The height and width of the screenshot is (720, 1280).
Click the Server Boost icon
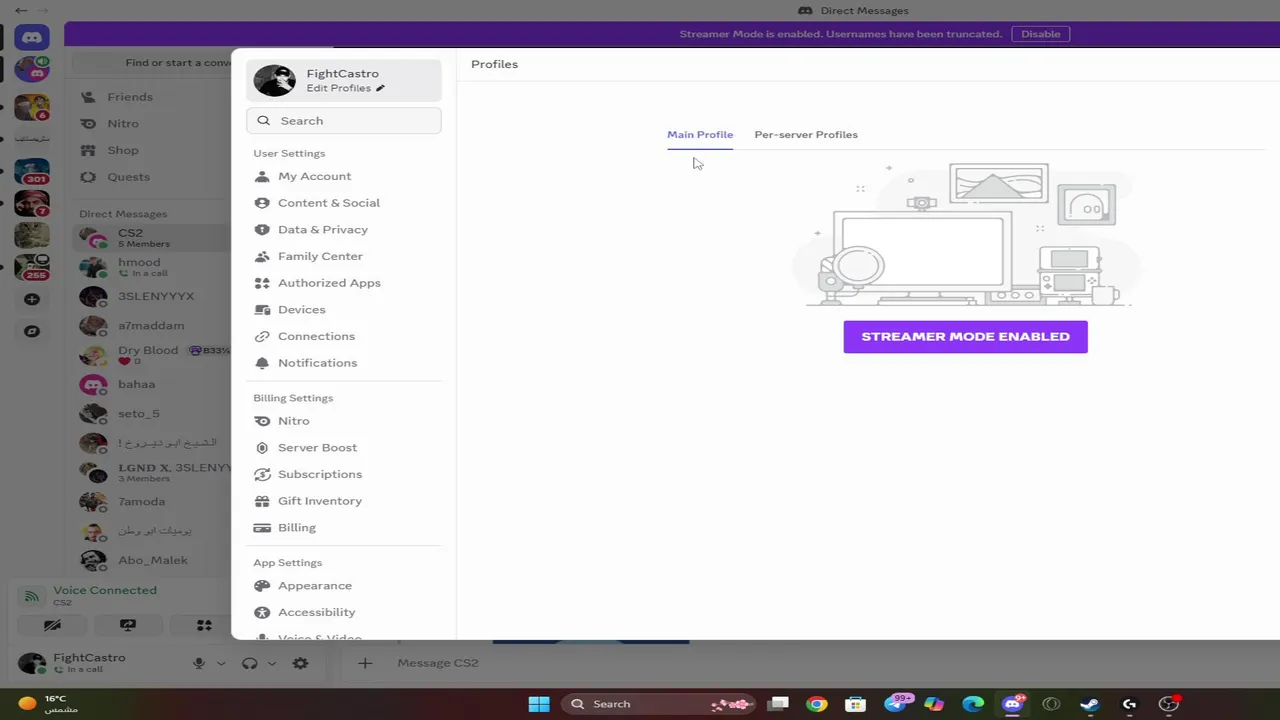tap(262, 448)
